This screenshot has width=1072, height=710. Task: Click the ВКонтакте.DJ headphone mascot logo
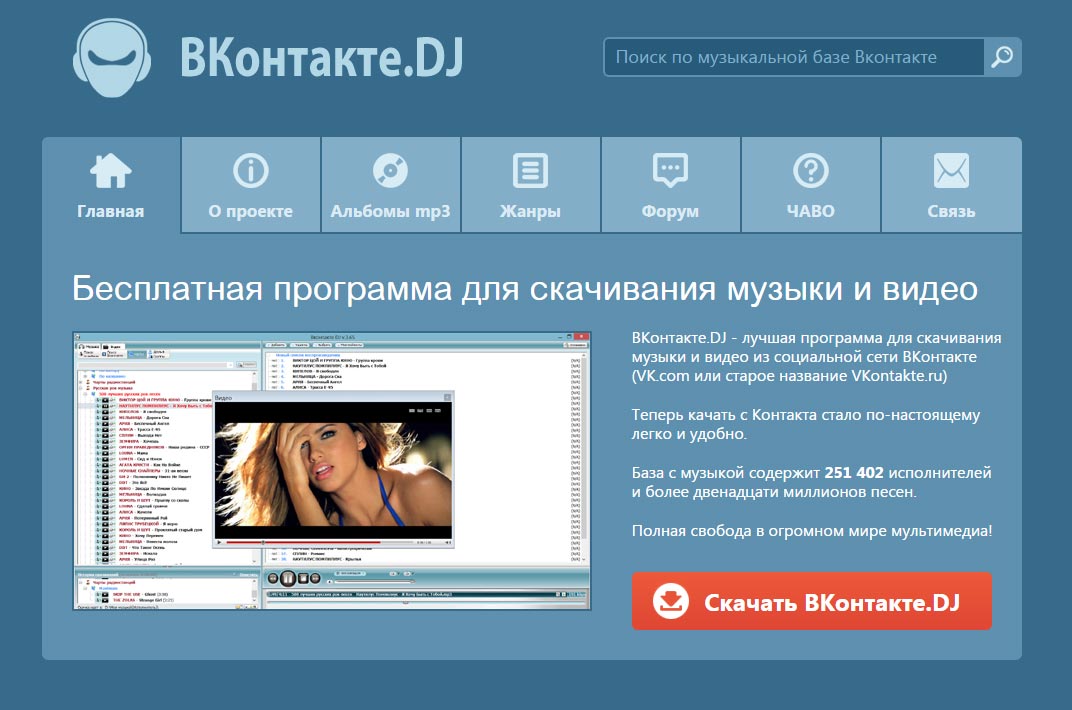point(112,58)
